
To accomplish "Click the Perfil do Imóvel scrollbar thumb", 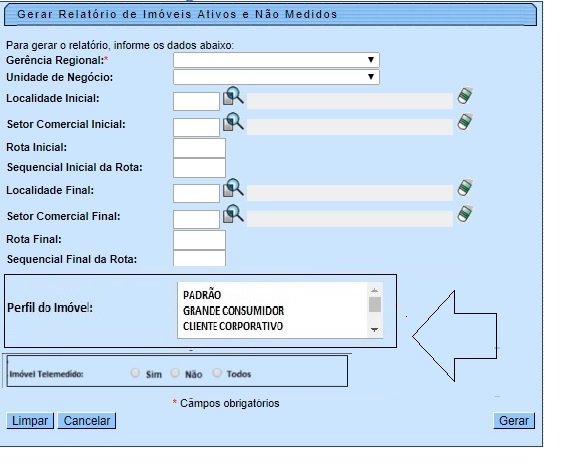I will (375, 304).
